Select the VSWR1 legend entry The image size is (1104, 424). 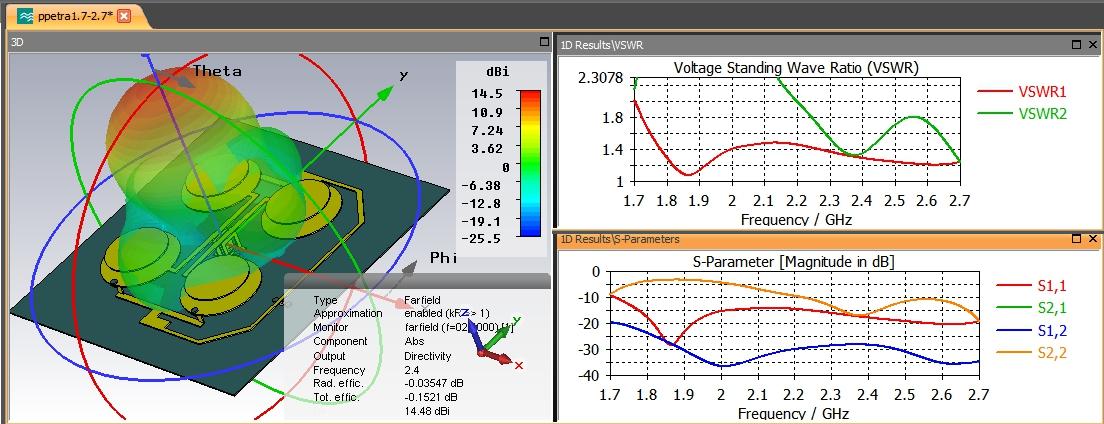pos(1023,92)
